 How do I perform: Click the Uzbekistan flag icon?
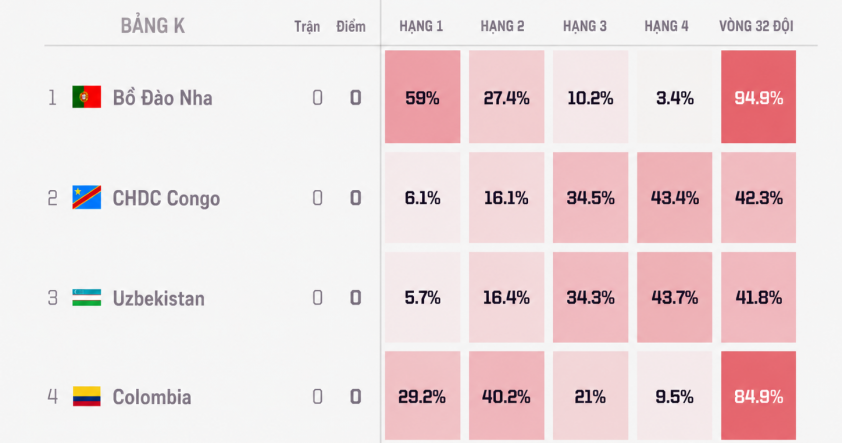tap(86, 297)
